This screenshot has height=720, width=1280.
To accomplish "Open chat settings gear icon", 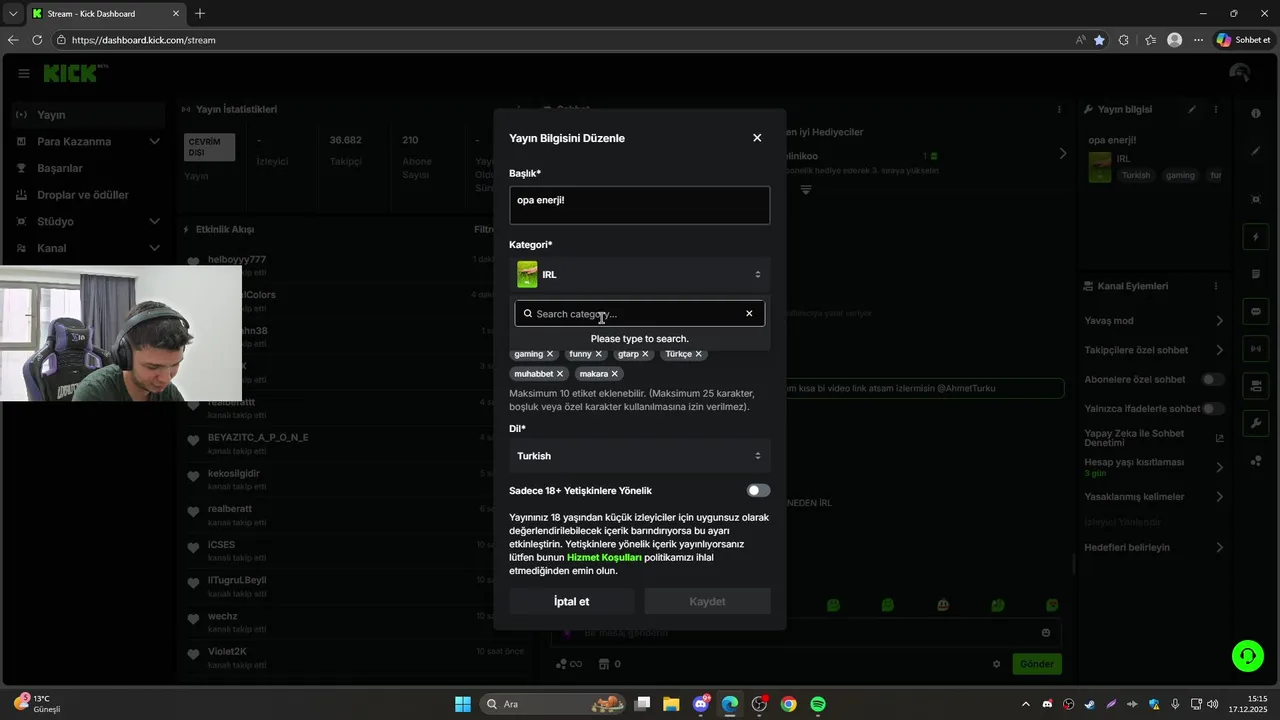I will point(996,664).
